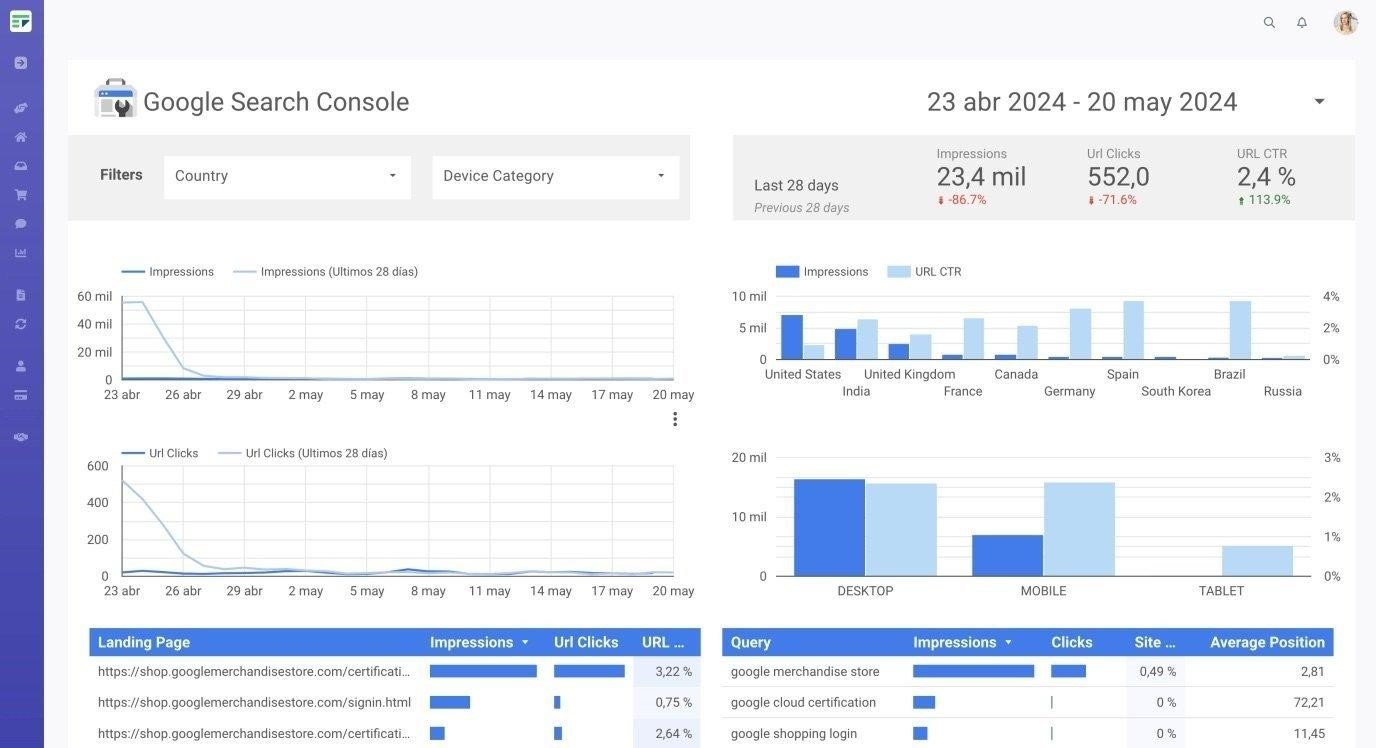The height and width of the screenshot is (748, 1376).
Task: Click the shopping cart sidebar icon
Action: point(20,193)
